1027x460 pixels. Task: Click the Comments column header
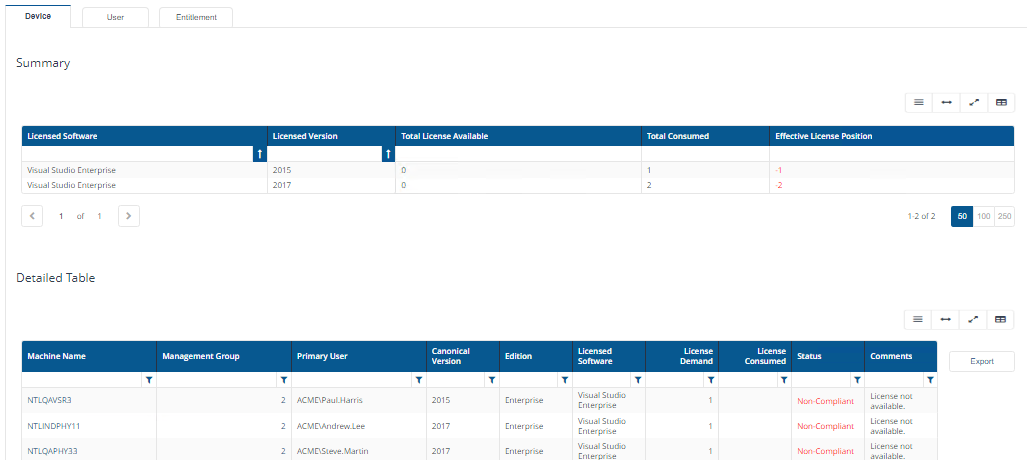click(x=901, y=356)
